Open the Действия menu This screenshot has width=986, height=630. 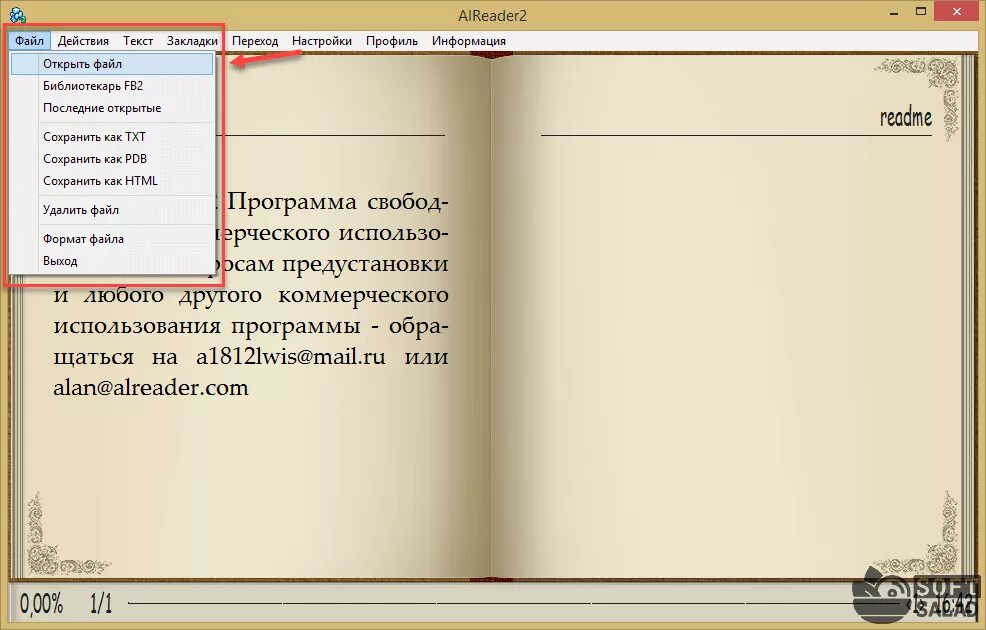[x=83, y=41]
